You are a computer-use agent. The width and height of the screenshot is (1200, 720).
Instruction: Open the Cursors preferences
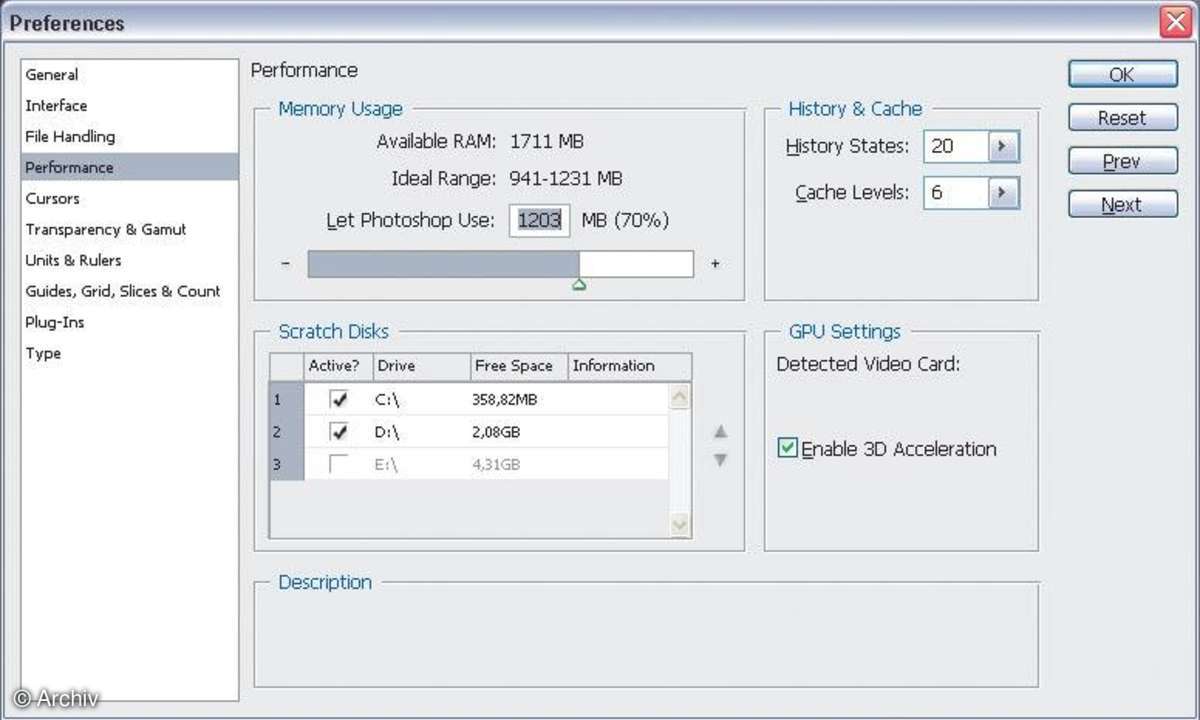52,199
